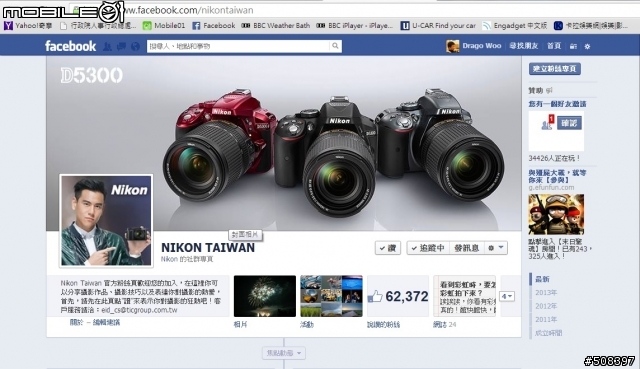Open the last bookmark right of Engadget

[591, 26]
